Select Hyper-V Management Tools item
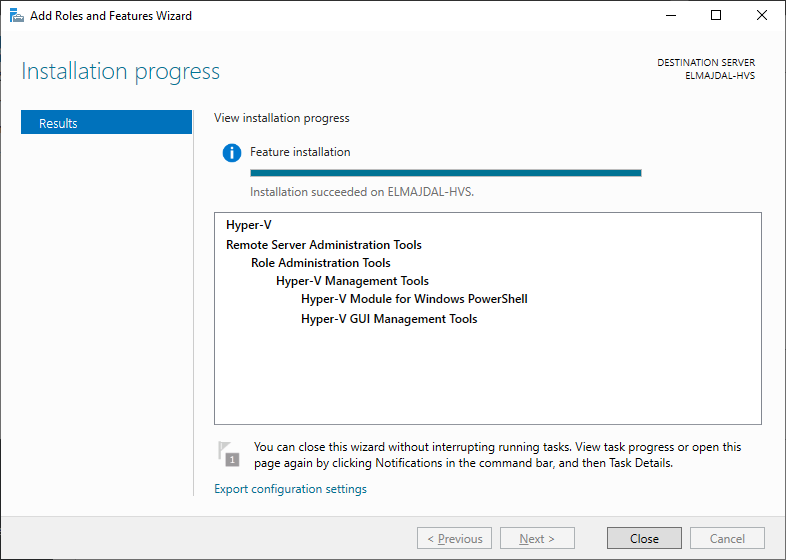This screenshot has height=560, width=786. click(352, 281)
